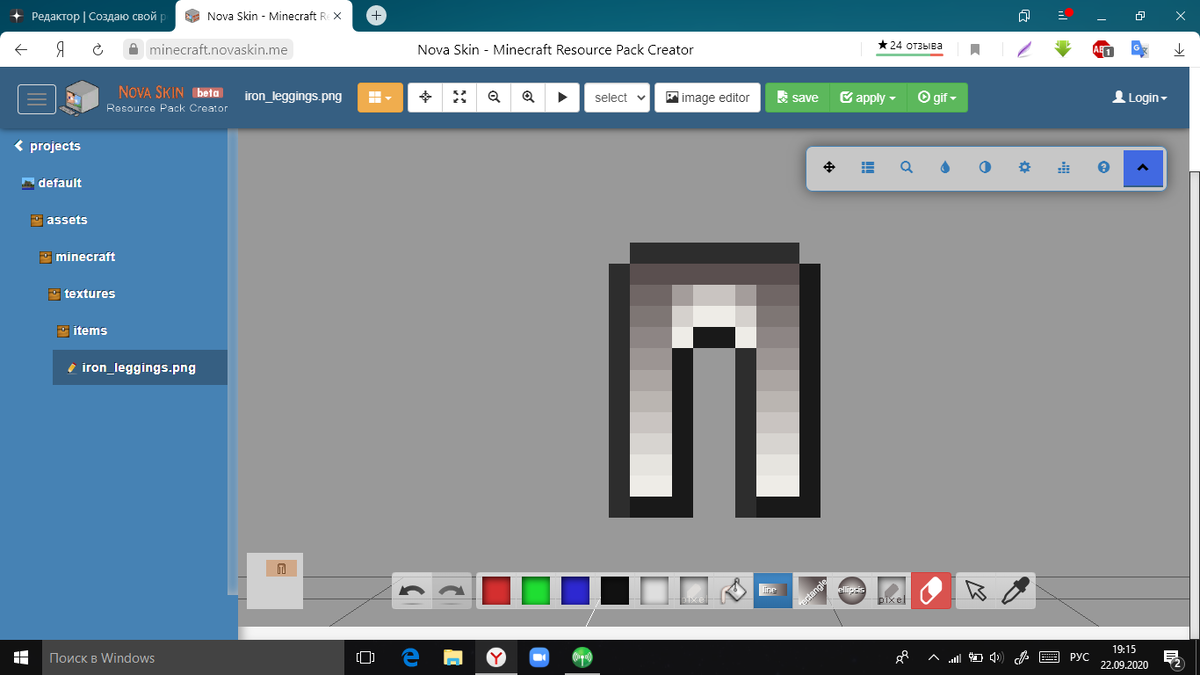Image resolution: width=1200 pixels, height=675 pixels.
Task: Click the Nova Skin logo
Action: (143, 97)
